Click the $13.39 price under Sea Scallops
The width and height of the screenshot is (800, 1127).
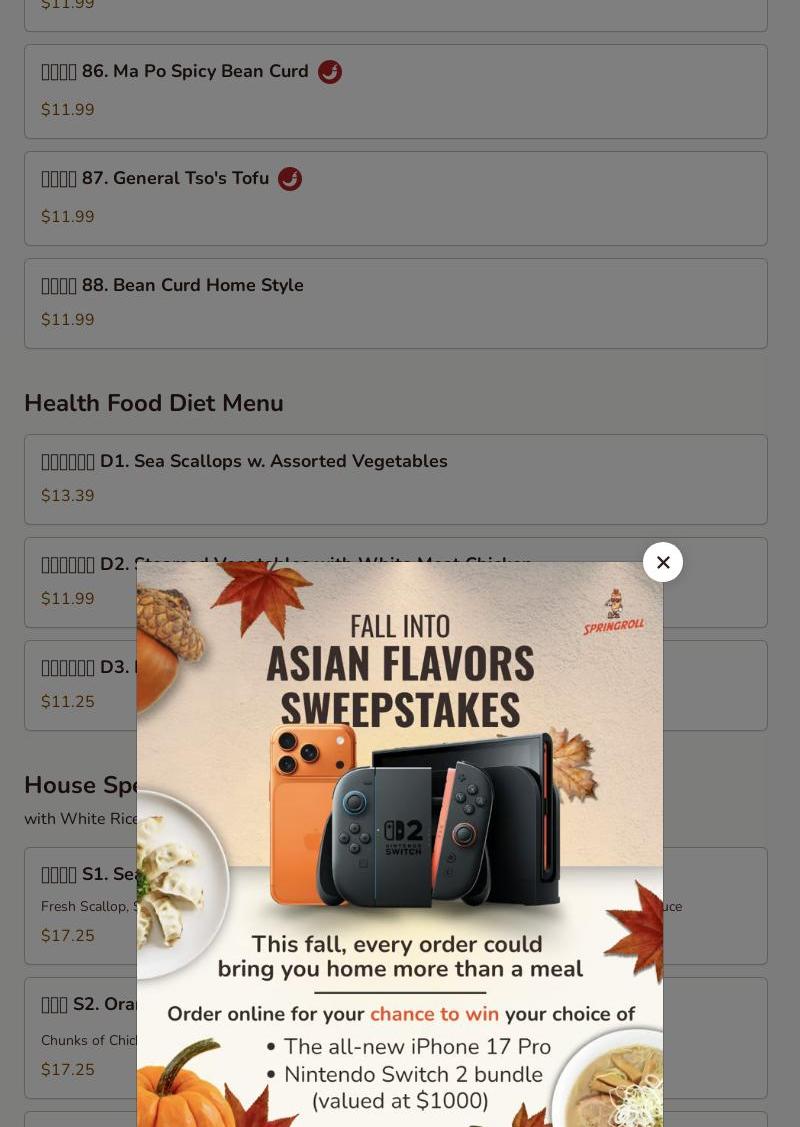pos(68,496)
